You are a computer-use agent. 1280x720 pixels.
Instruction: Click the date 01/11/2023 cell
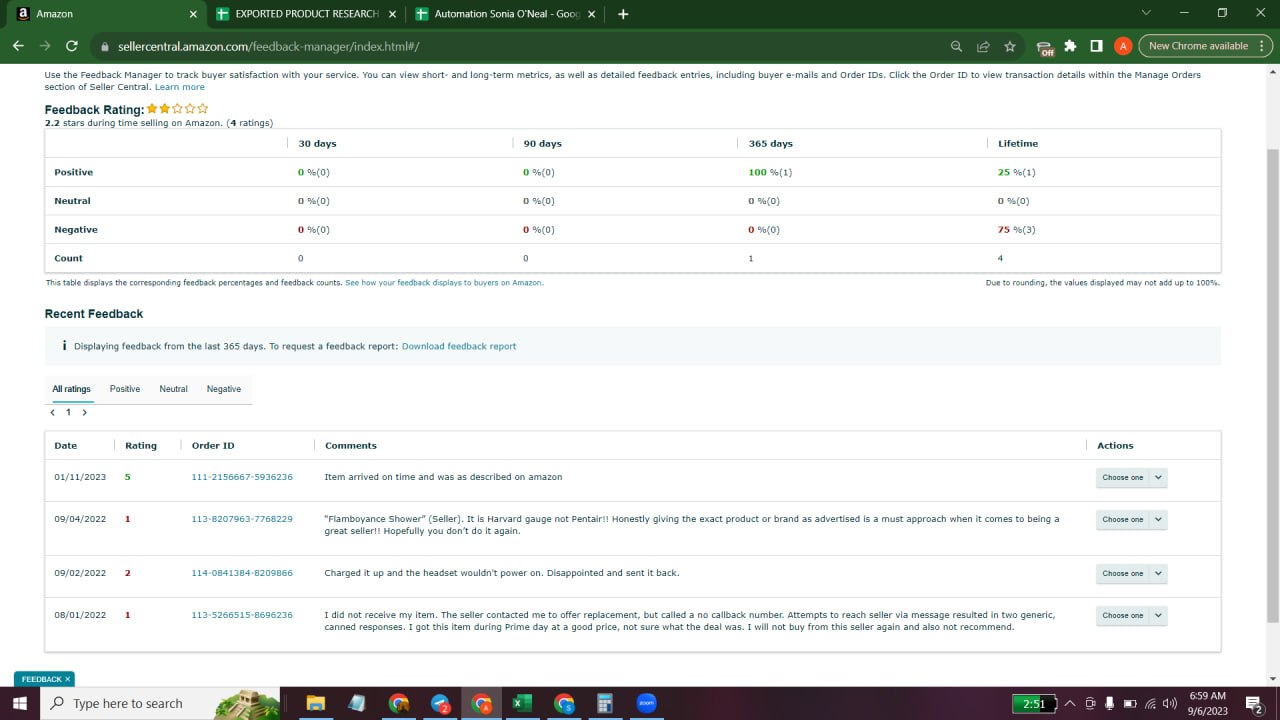click(x=80, y=477)
